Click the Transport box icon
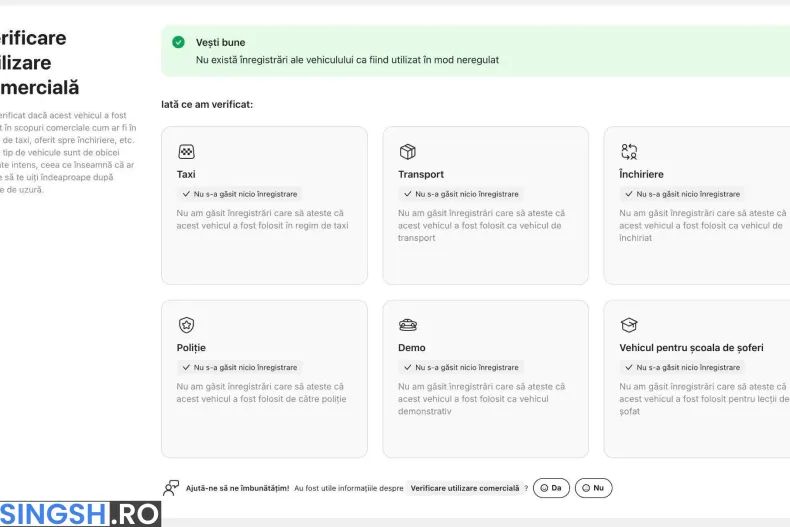Viewport: 790px width, 527px height. click(x=408, y=152)
